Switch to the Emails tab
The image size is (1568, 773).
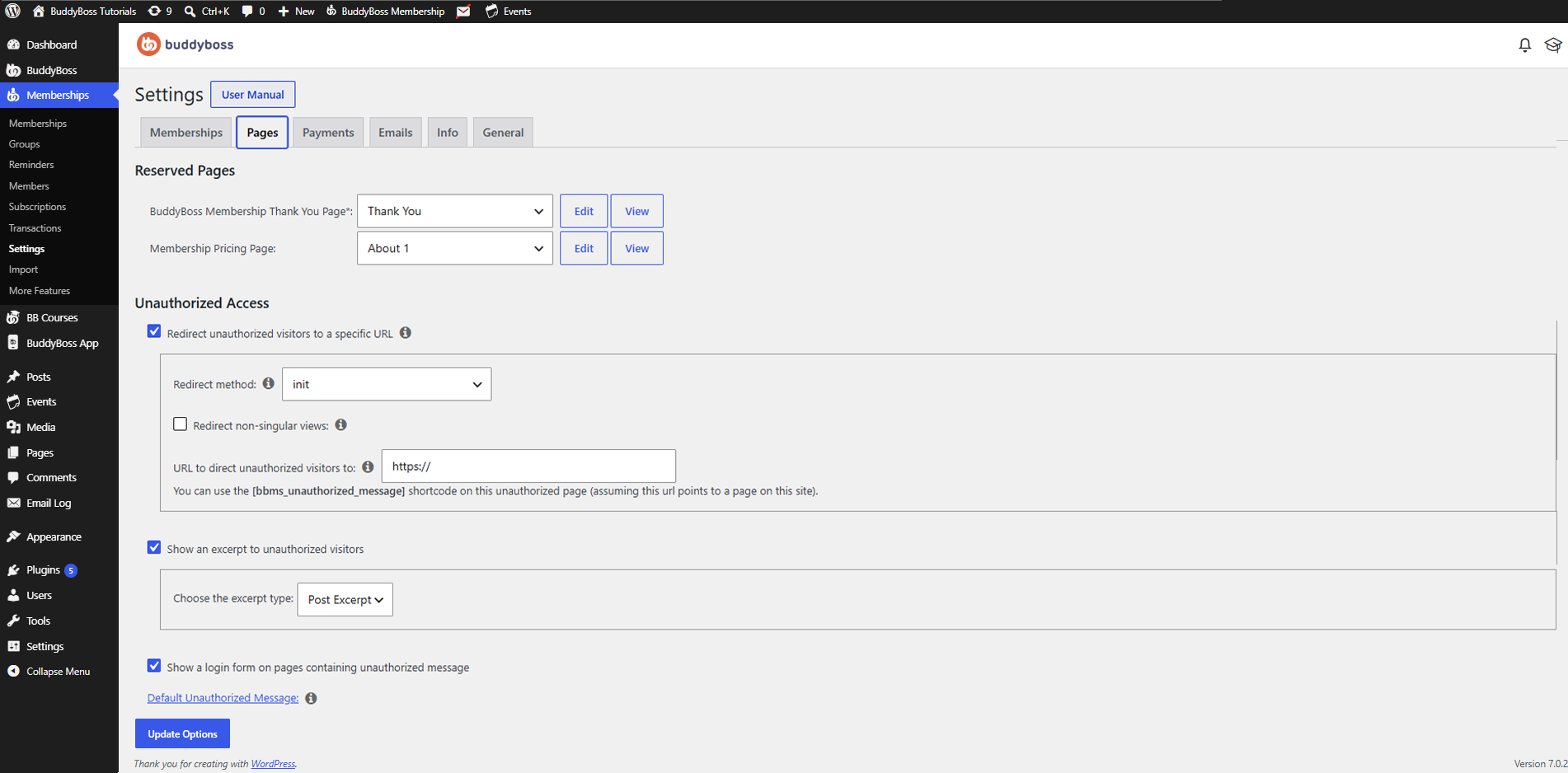396,133
